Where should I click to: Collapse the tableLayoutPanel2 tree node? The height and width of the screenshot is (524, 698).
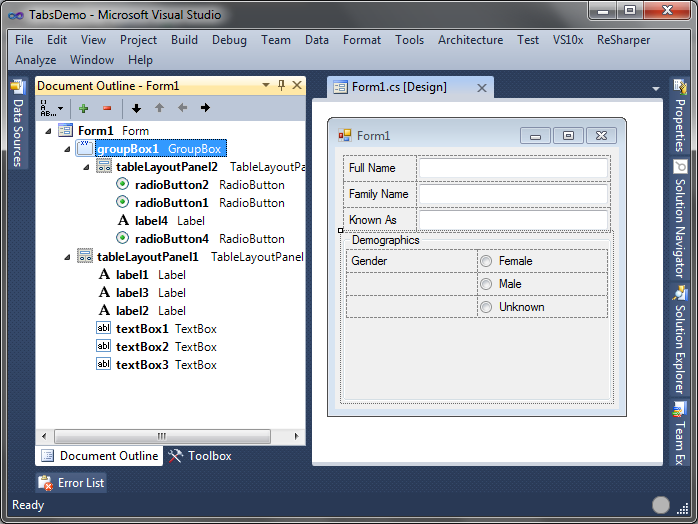point(86,167)
